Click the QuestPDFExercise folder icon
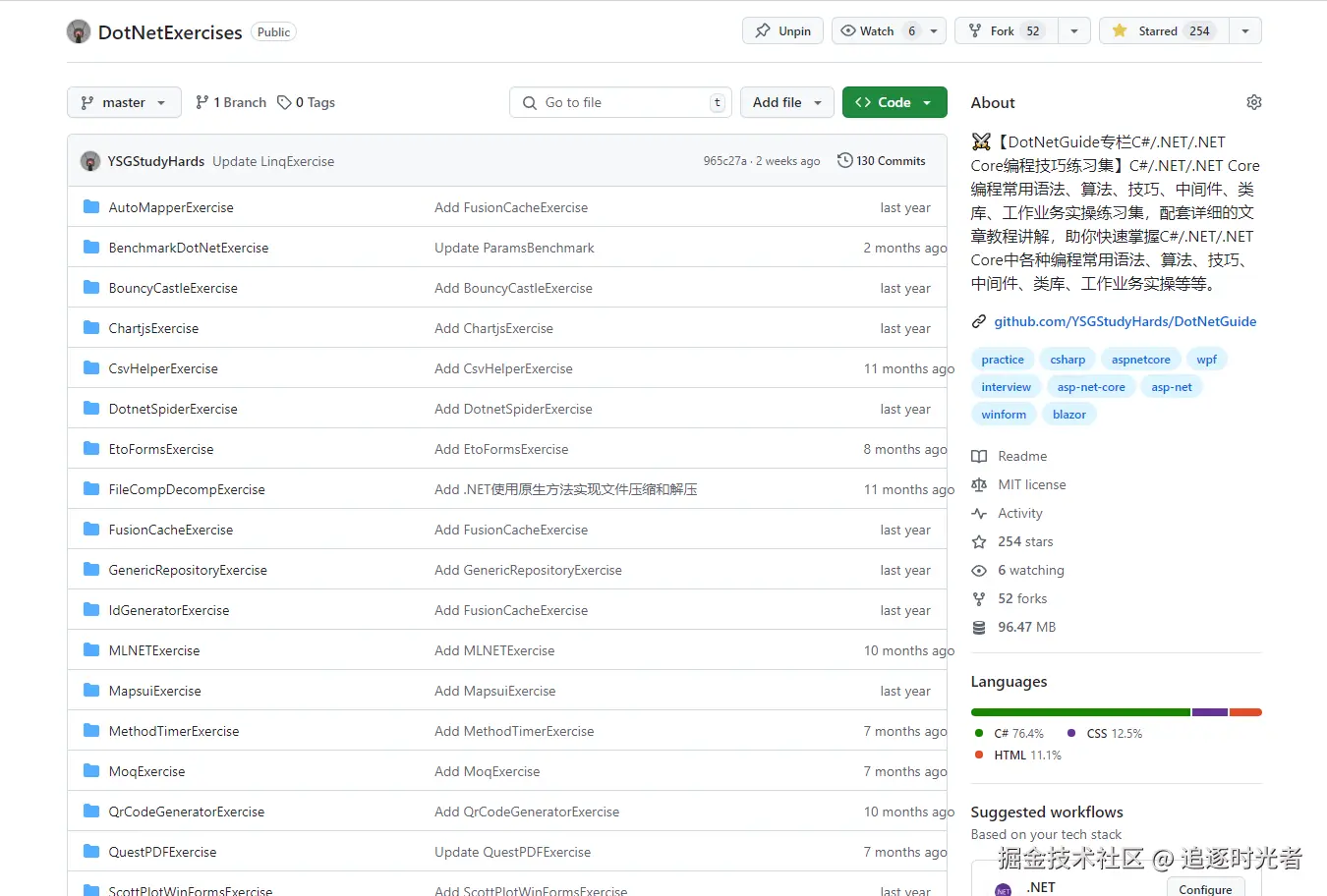Screen dimensions: 1327x896 (x=91, y=851)
